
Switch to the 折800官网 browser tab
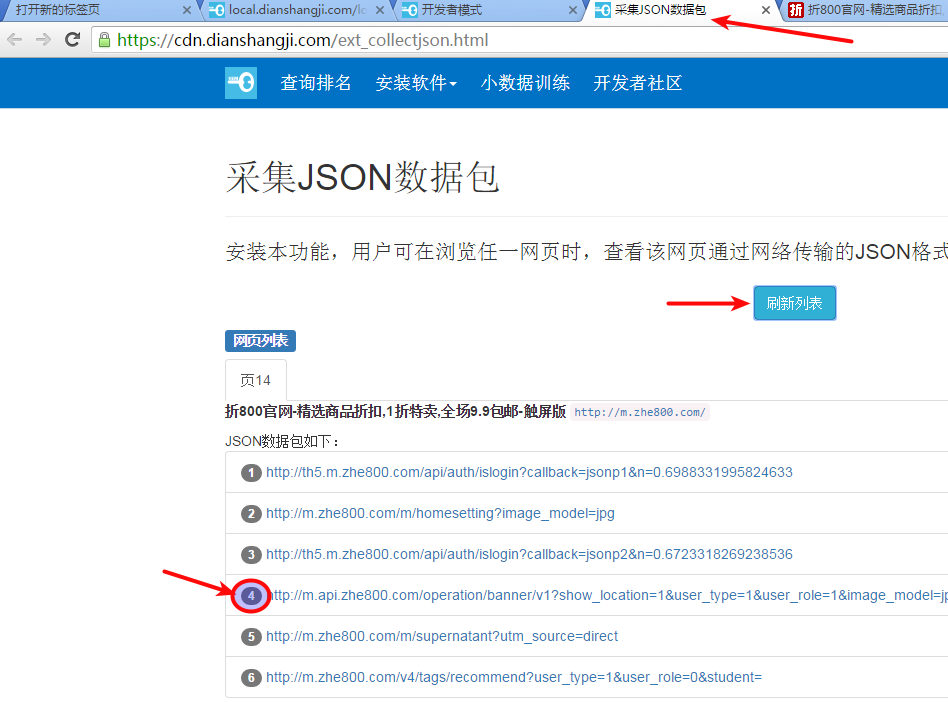870,10
